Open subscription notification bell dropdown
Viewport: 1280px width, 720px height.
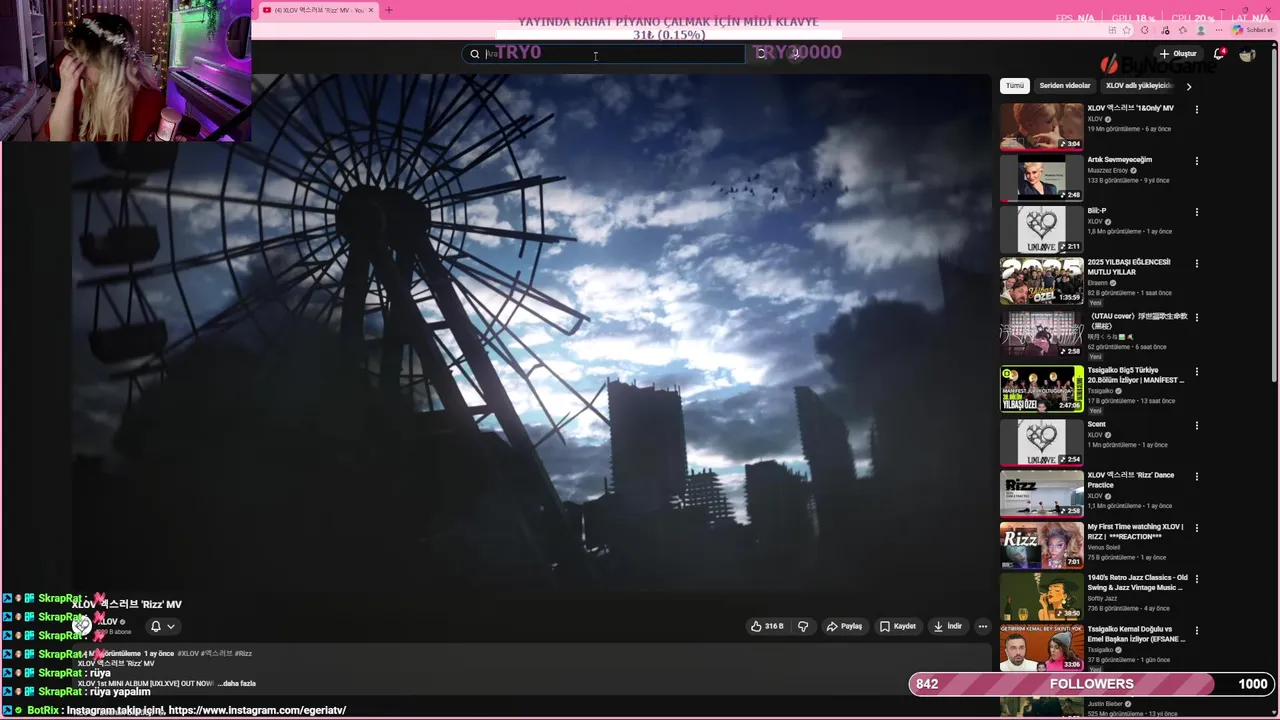coord(162,626)
